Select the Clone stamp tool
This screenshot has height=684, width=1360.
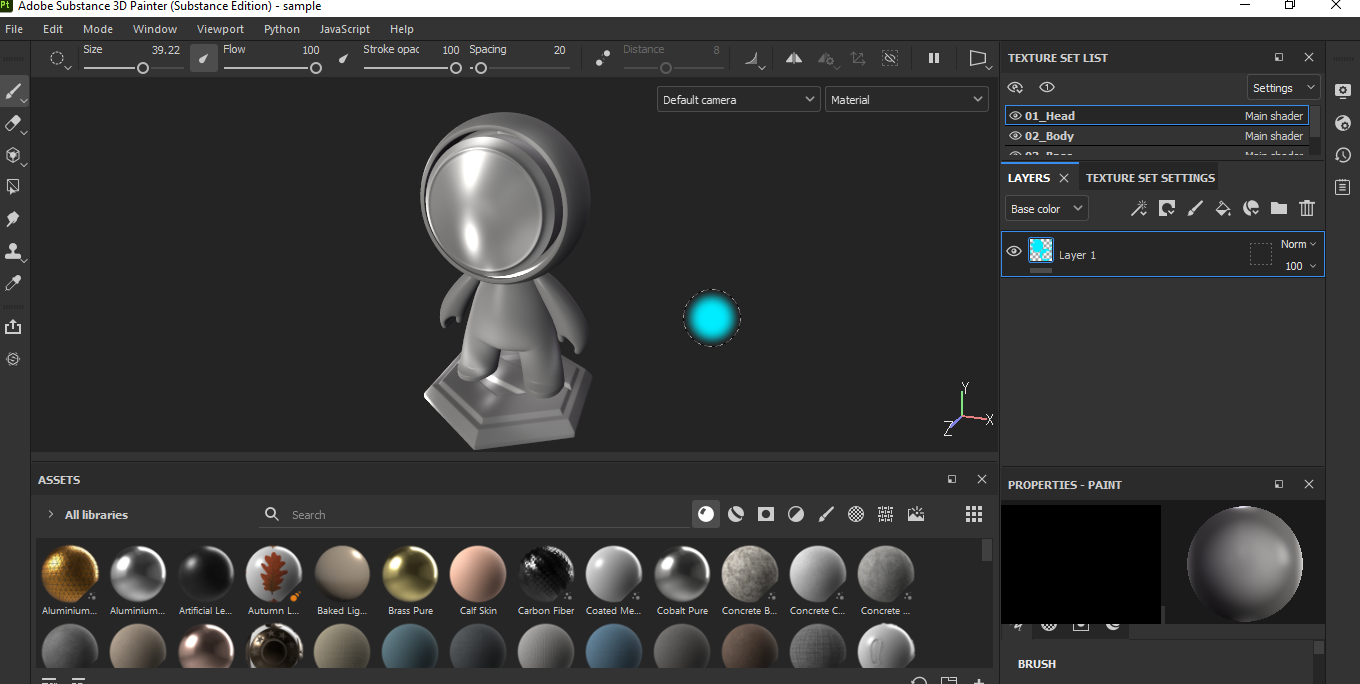[13, 251]
